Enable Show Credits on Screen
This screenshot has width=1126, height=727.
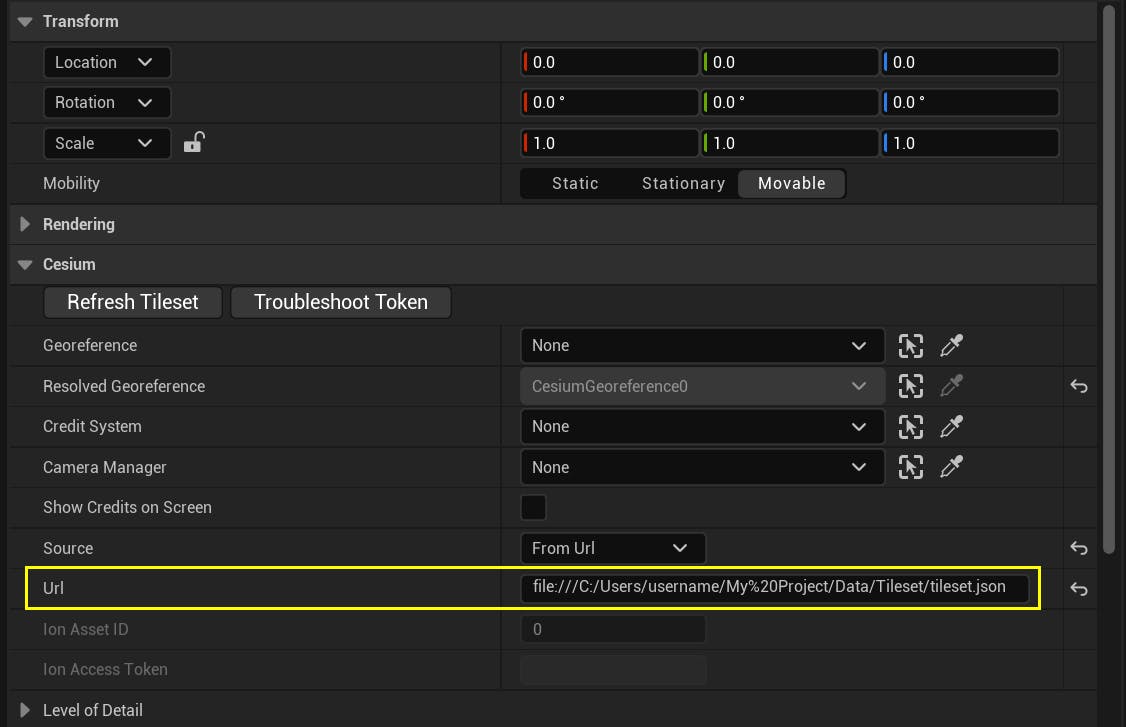pyautogui.click(x=533, y=507)
